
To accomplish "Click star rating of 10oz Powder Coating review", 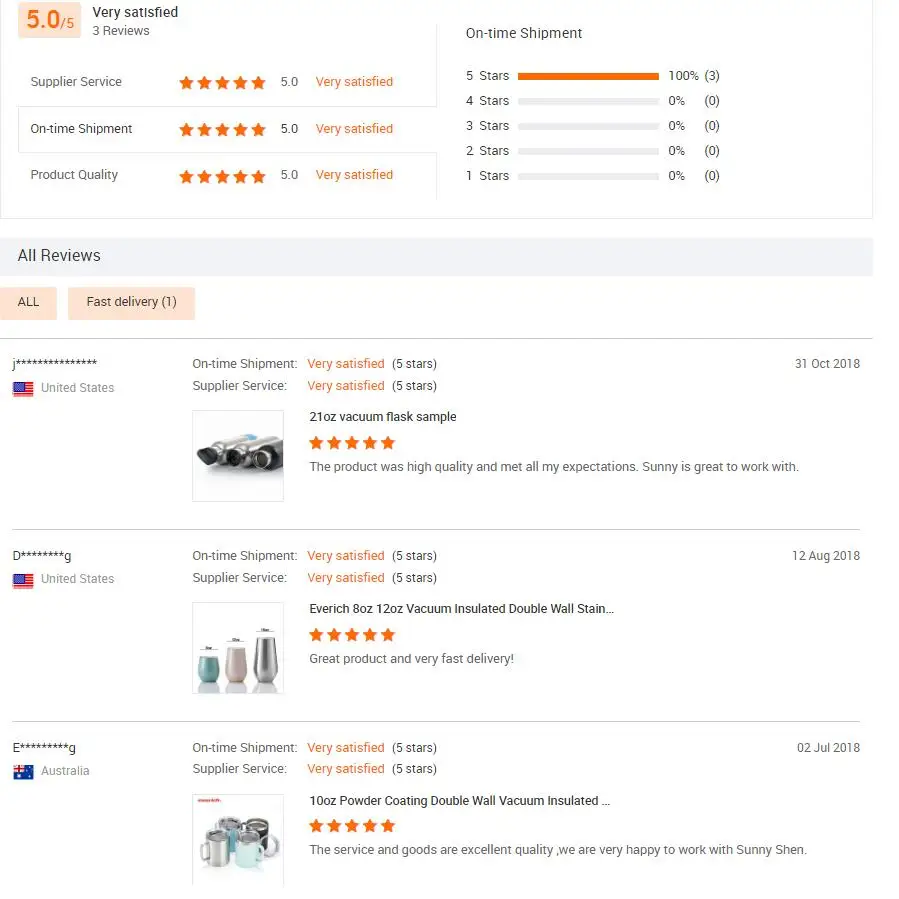I will [x=352, y=826].
